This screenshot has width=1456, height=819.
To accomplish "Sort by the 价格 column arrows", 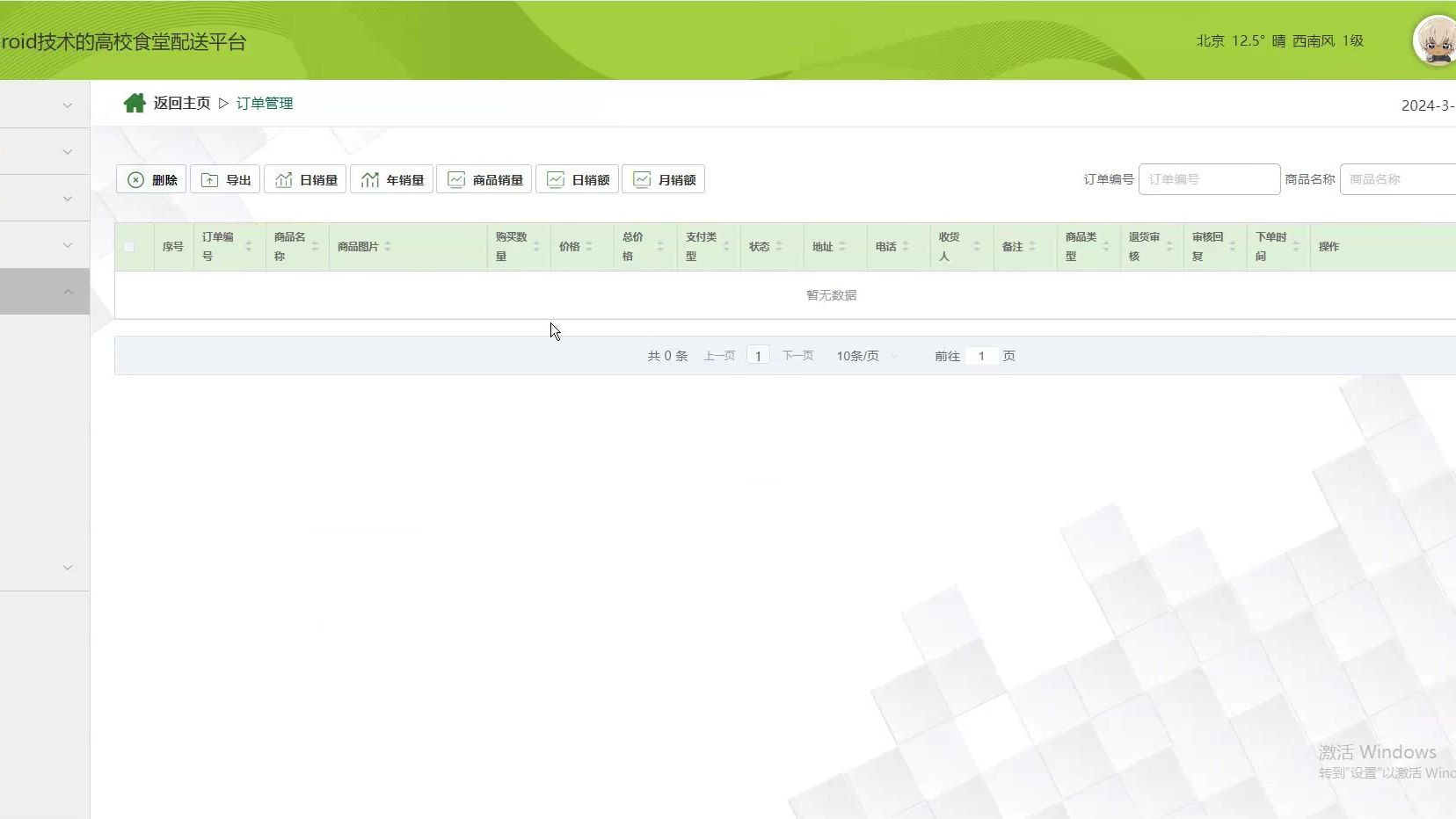I will pyautogui.click(x=589, y=247).
